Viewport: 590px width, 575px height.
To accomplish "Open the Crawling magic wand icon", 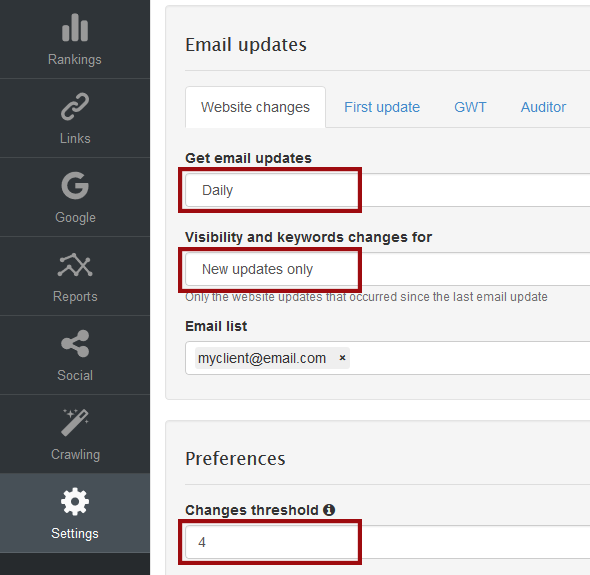I will pos(75,423).
